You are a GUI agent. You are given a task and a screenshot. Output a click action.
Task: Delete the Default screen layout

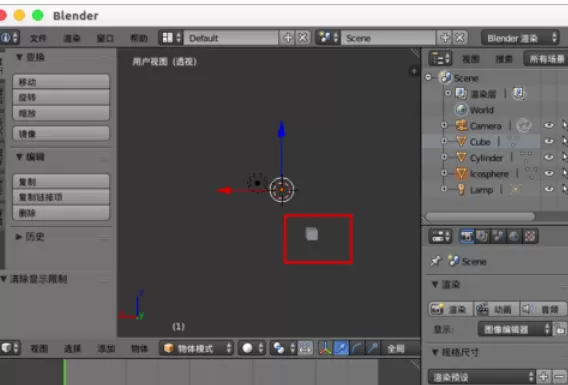[x=302, y=38]
